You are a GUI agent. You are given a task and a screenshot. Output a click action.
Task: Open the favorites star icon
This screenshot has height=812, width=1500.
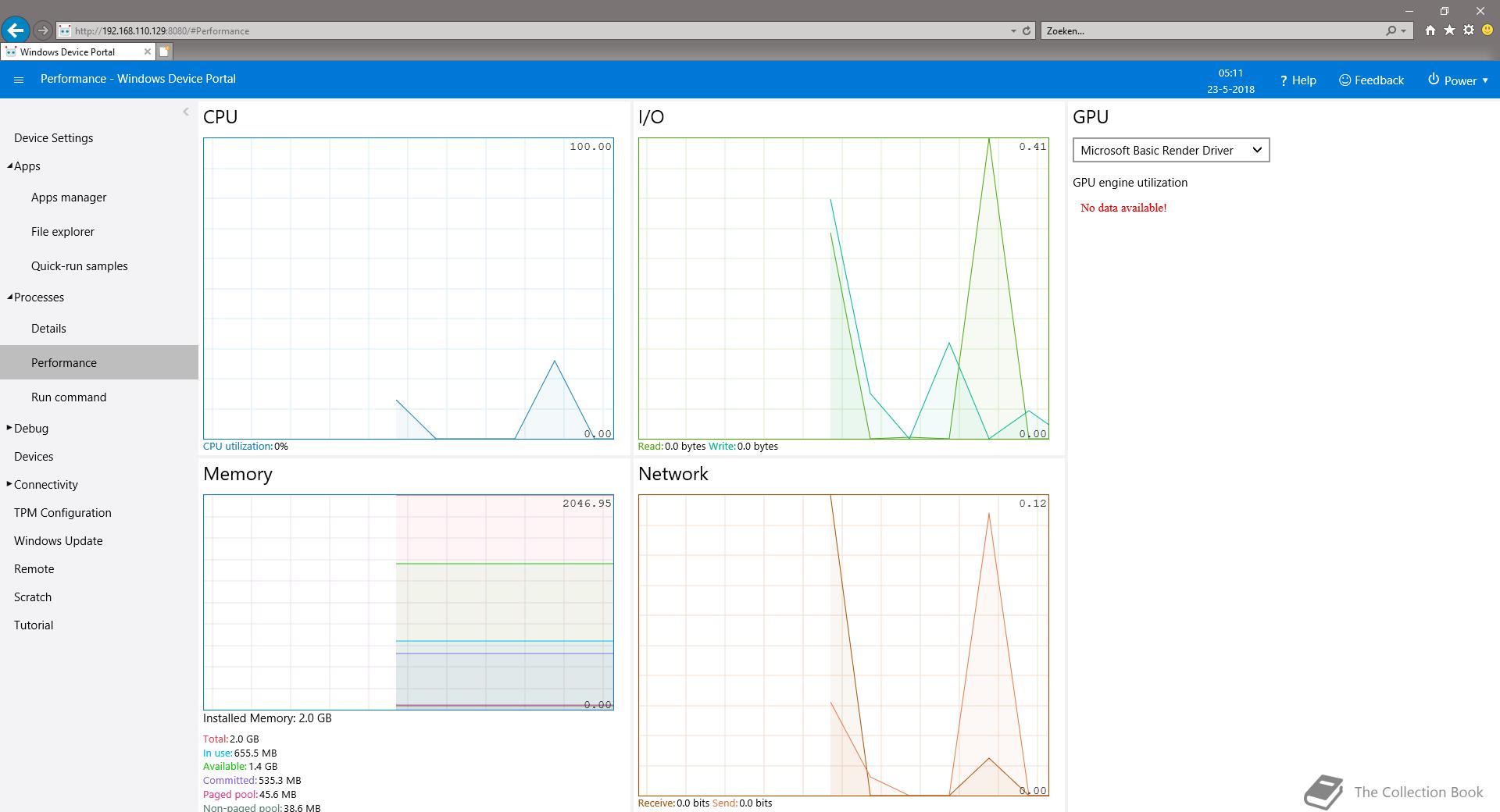pyautogui.click(x=1449, y=30)
